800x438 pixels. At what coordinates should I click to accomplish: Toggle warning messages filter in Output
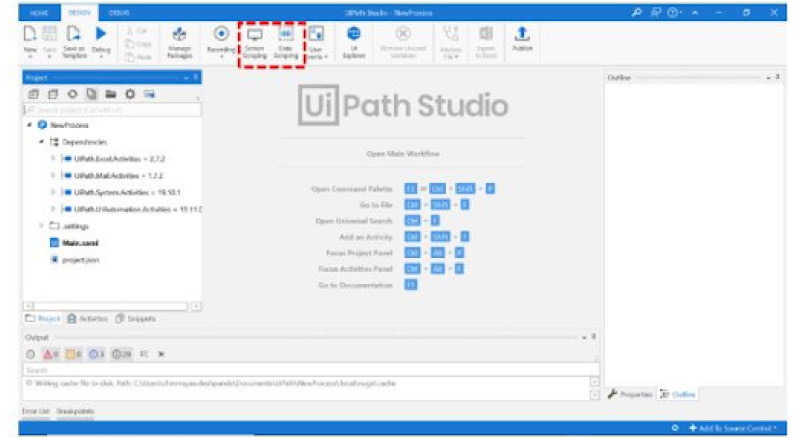[x=73, y=354]
